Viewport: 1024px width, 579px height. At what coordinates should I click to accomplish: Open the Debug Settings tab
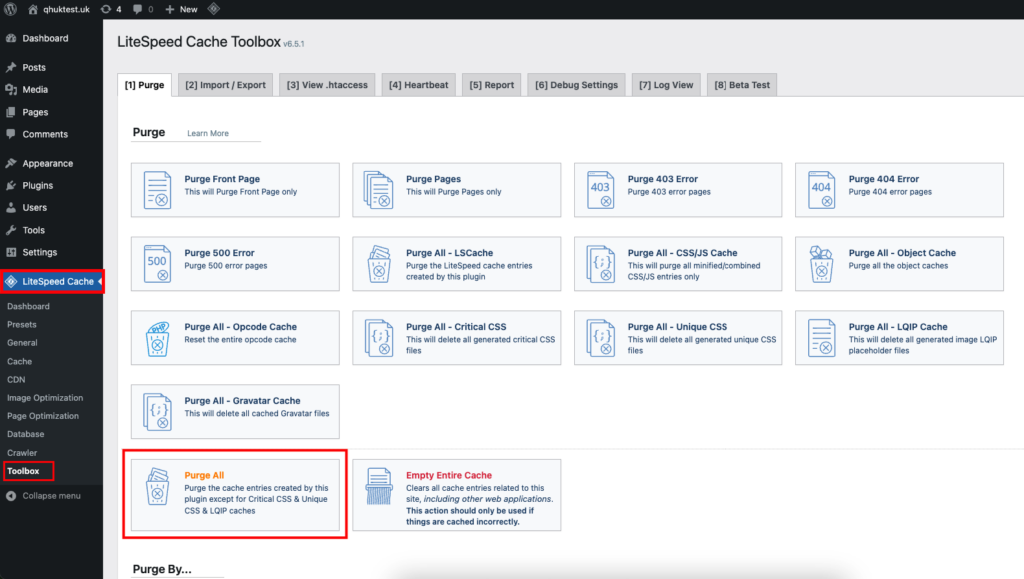point(576,85)
